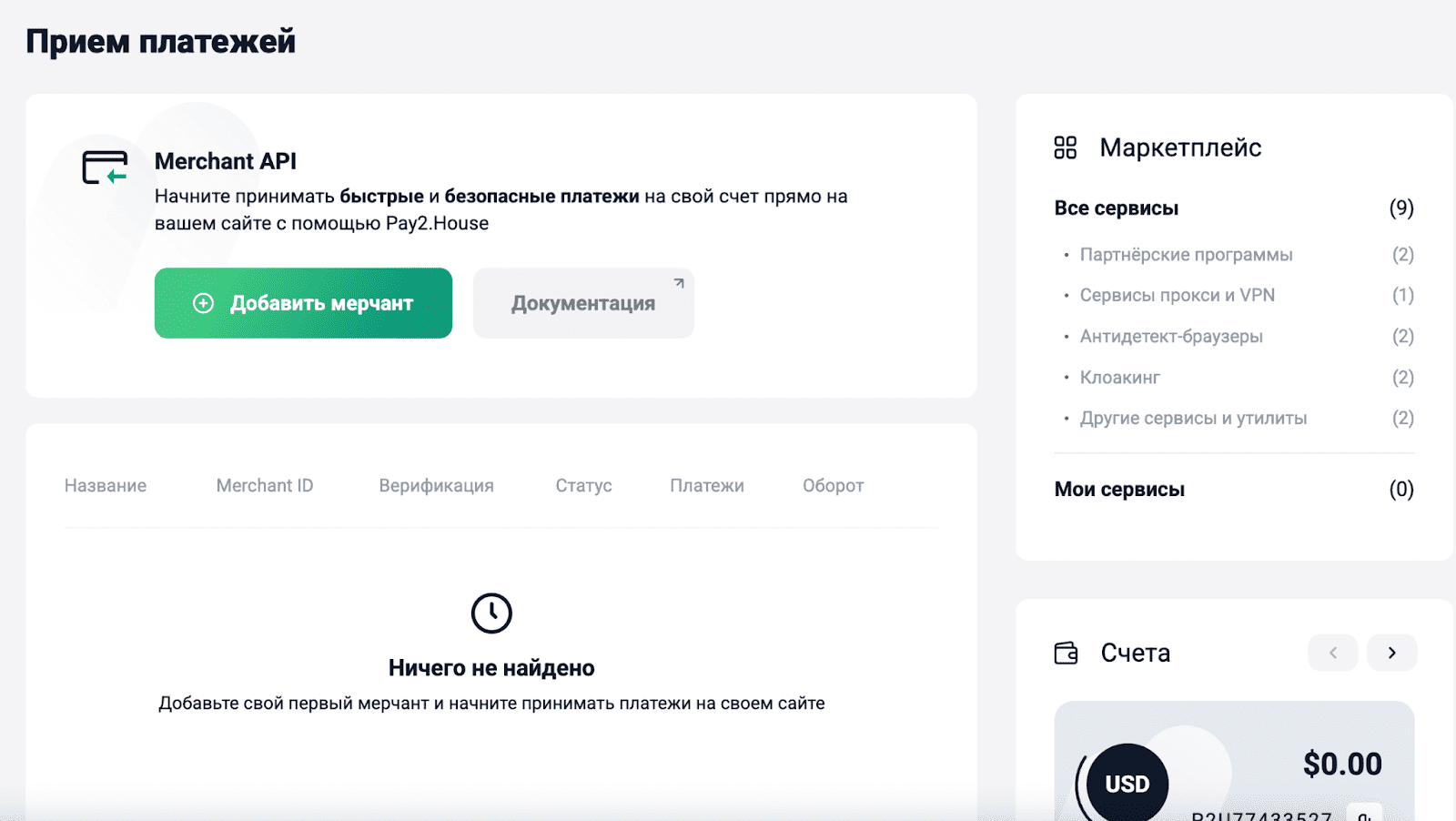
Task: Open Другие сервисы и утилиты category
Action: point(1193,419)
